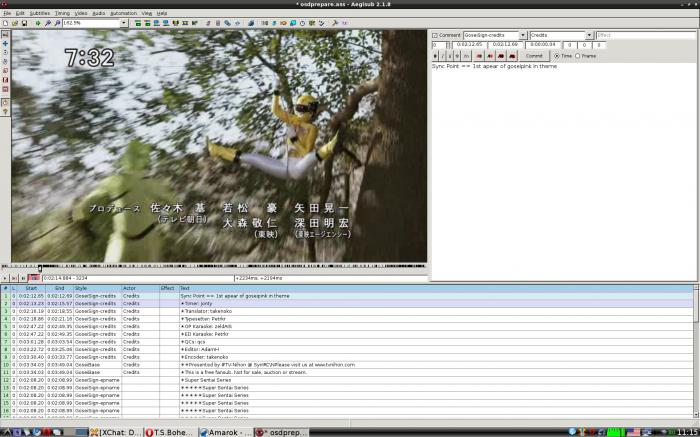
Task: Click the Effect input field
Action: (x=646, y=35)
